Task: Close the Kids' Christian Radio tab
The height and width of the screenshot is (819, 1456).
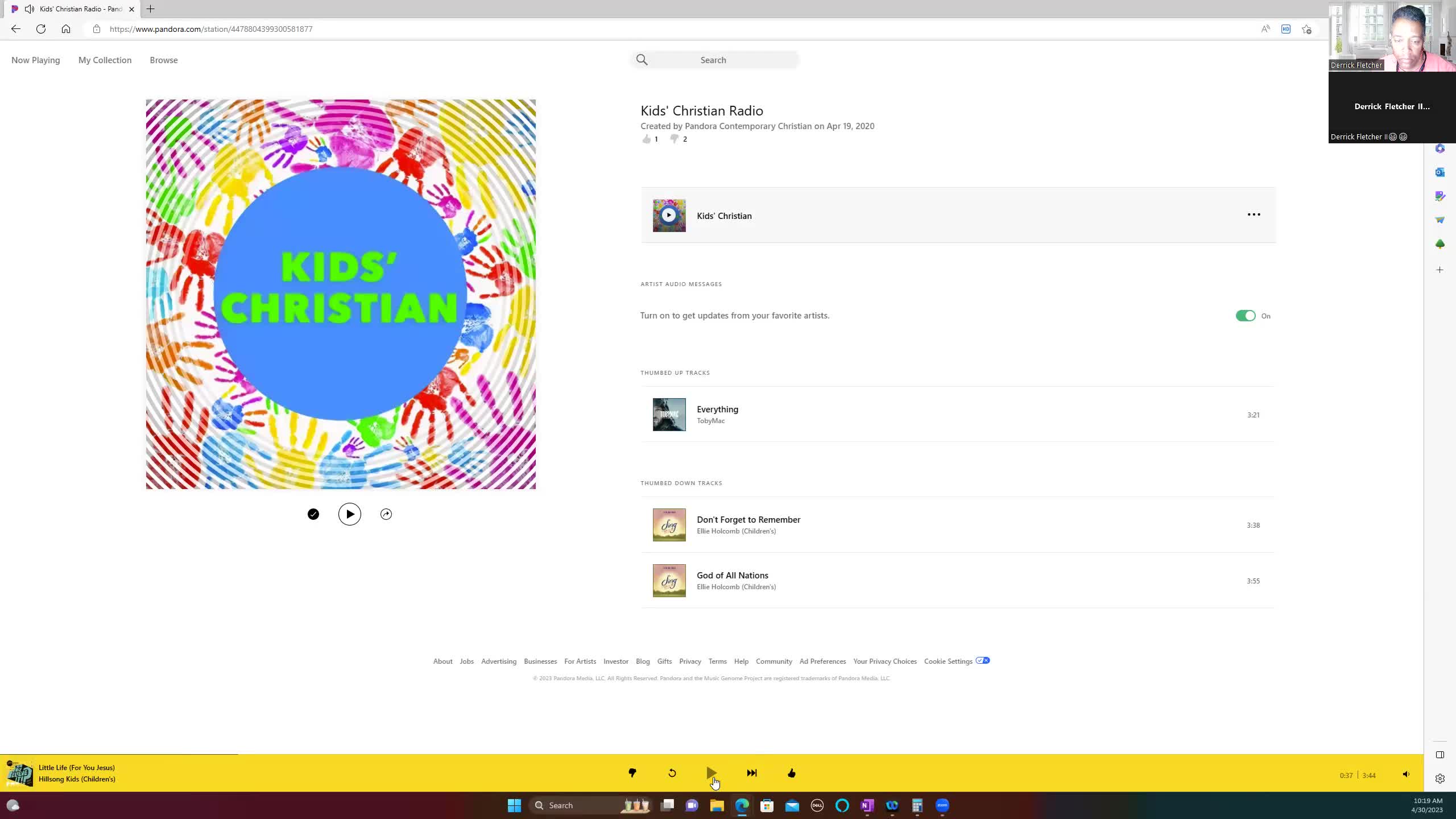Action: click(131, 9)
